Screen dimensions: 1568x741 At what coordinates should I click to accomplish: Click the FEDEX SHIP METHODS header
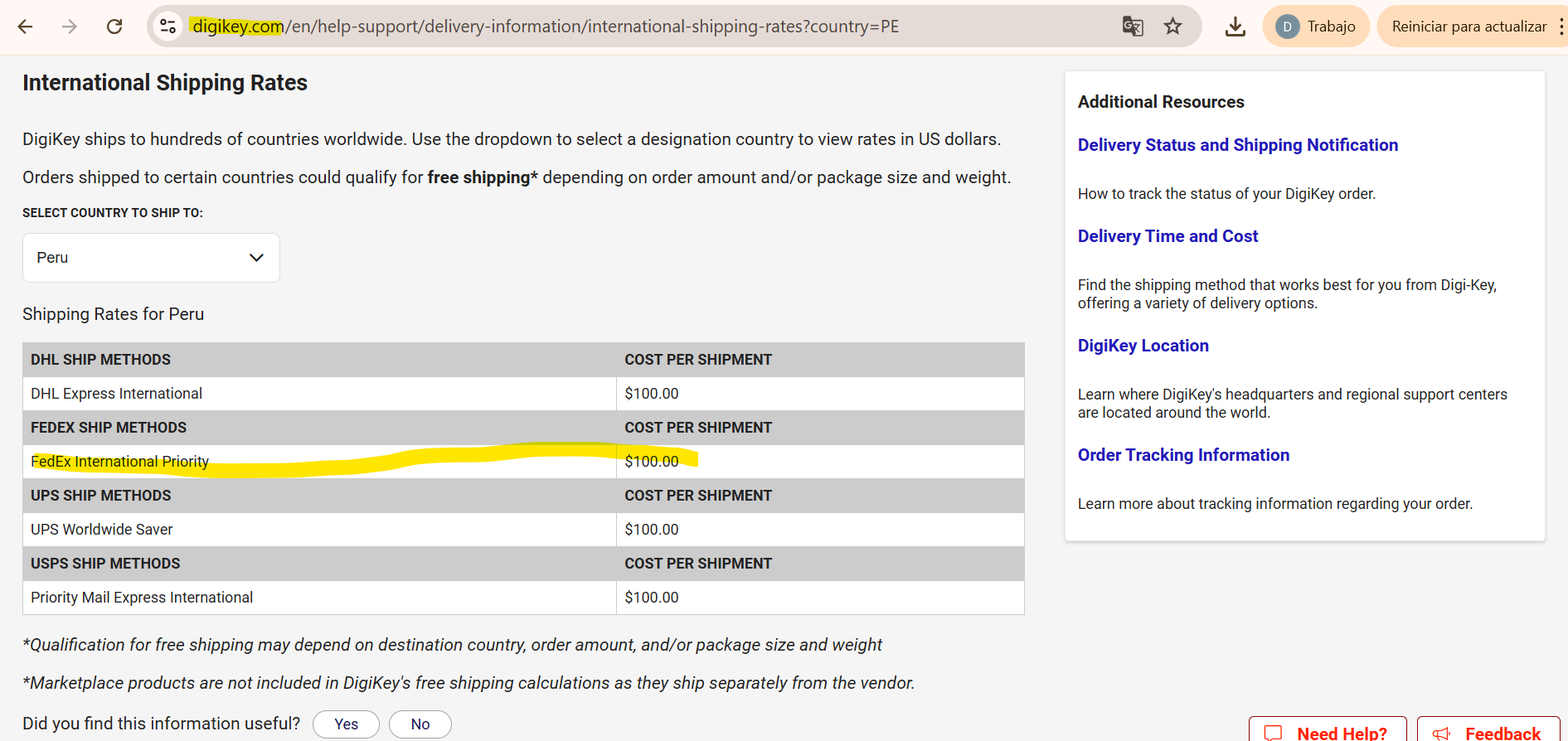tap(109, 428)
